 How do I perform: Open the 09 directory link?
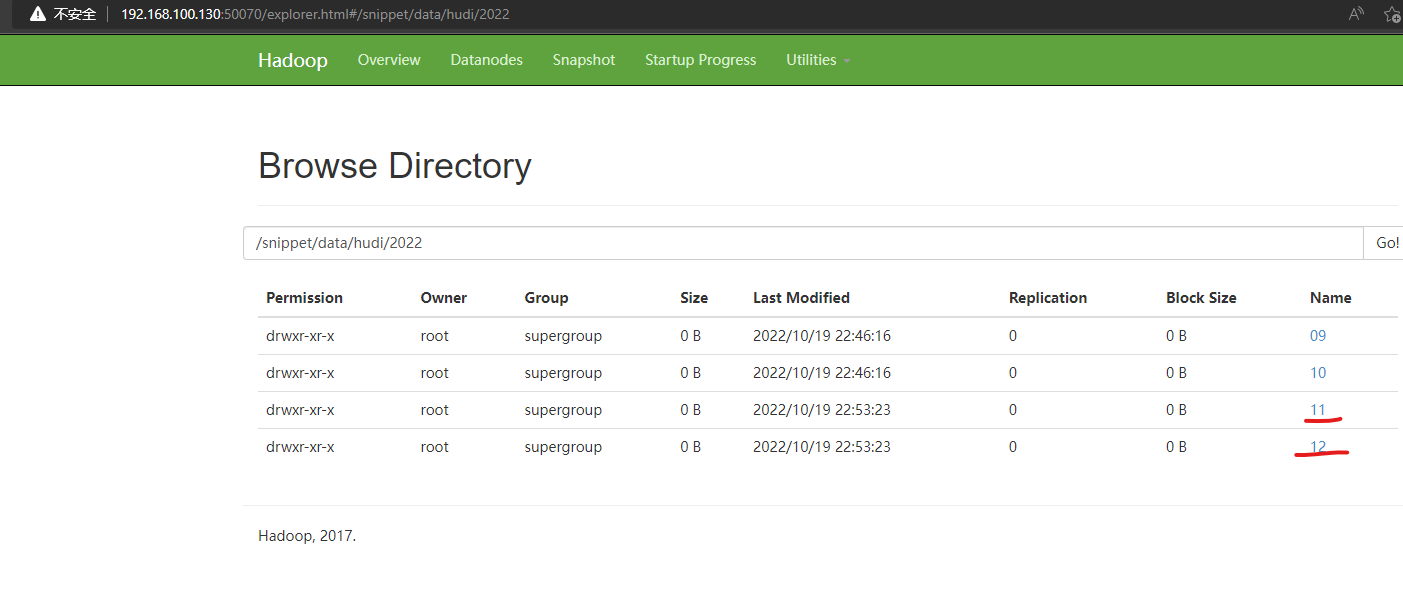[x=1318, y=336]
